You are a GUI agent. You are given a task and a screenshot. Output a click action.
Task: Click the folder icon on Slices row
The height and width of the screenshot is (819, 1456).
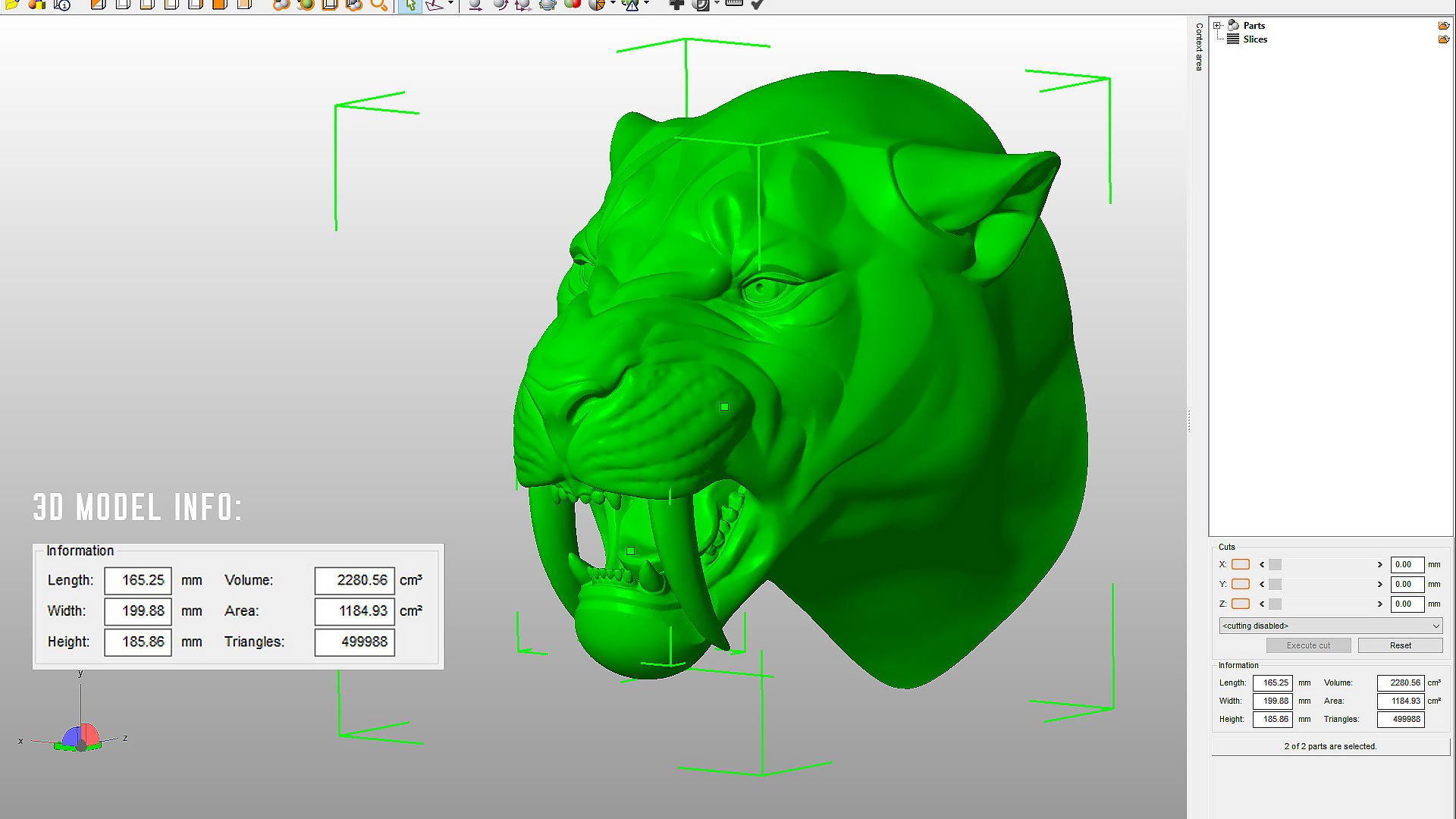tap(1444, 39)
